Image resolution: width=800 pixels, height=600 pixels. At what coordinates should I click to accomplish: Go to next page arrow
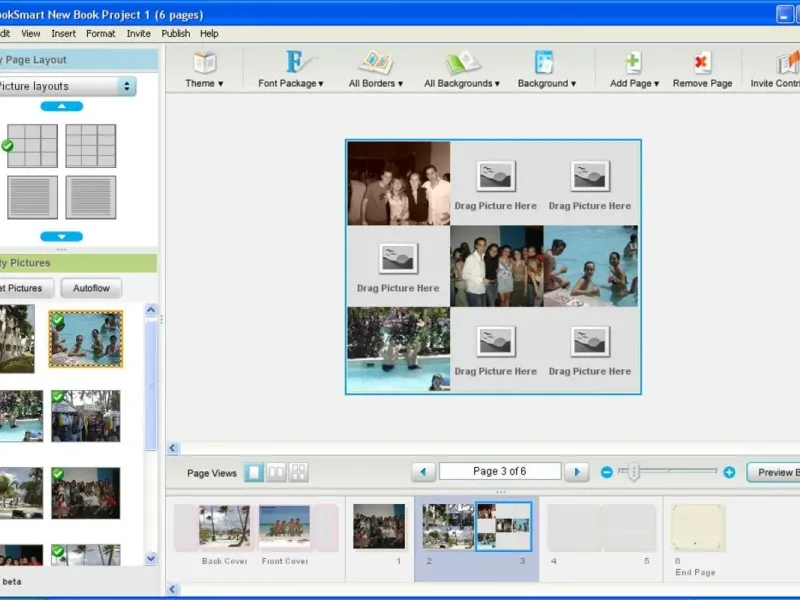[575, 472]
